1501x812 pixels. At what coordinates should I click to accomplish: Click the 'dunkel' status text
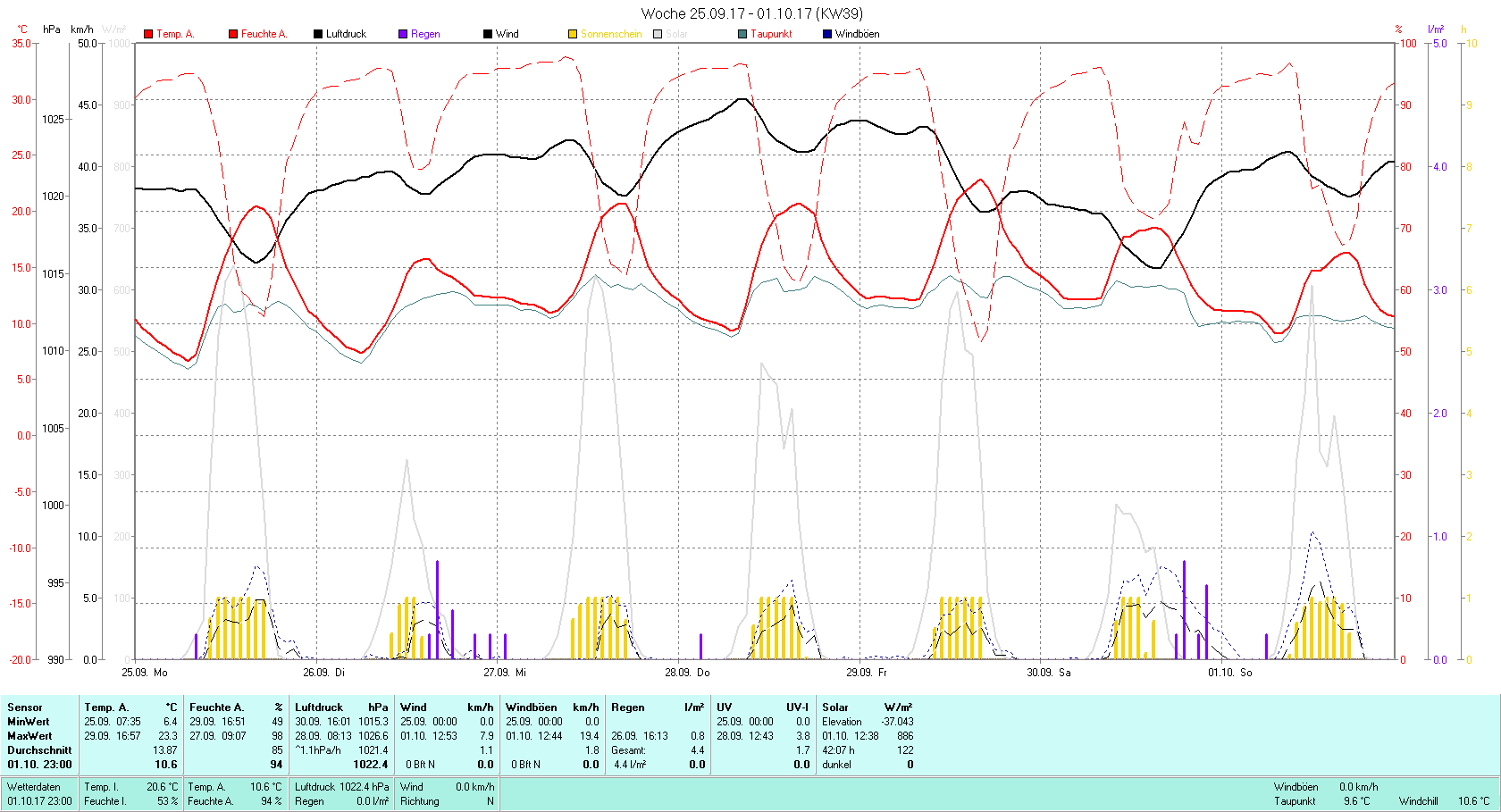coord(836,765)
